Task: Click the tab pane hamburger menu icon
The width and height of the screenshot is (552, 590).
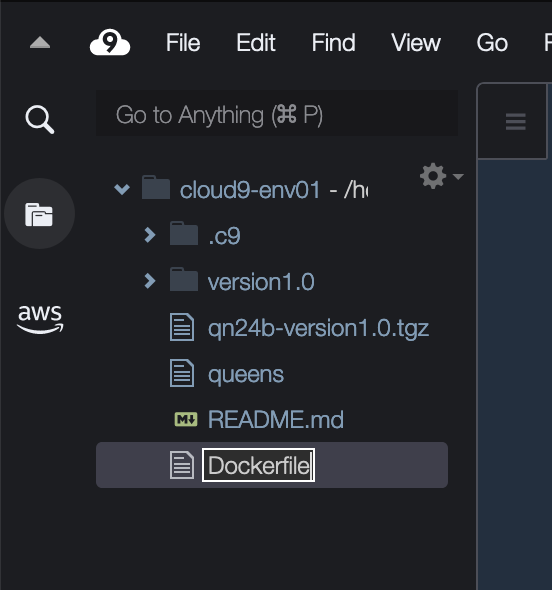Action: [516, 122]
